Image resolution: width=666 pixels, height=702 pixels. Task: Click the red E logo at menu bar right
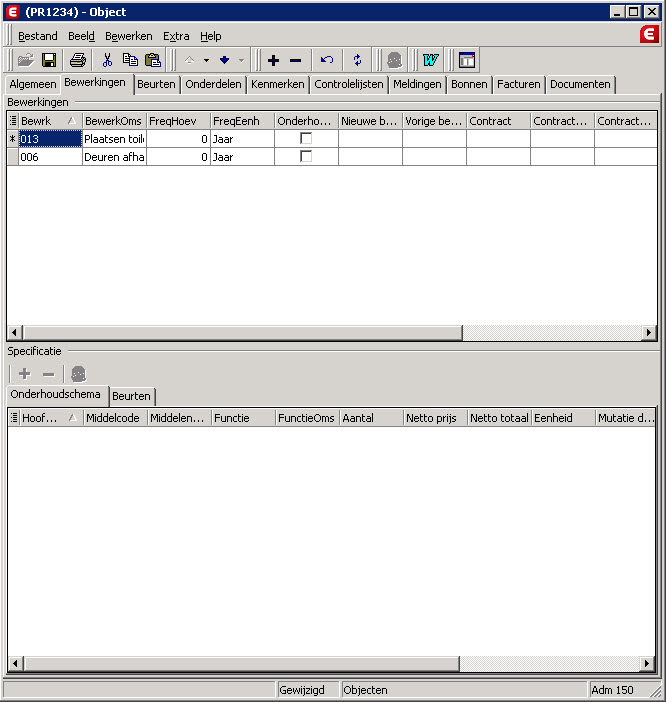649,34
